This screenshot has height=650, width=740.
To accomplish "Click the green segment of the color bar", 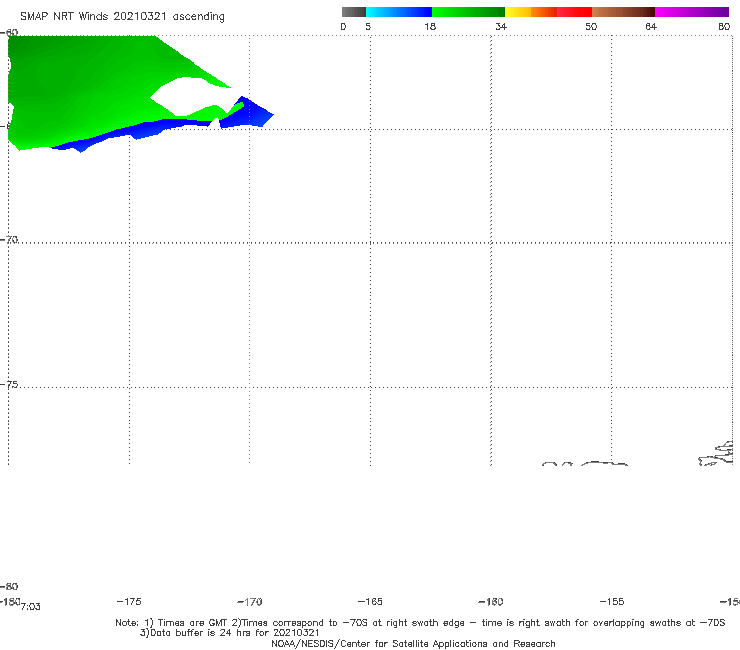I will (468, 12).
